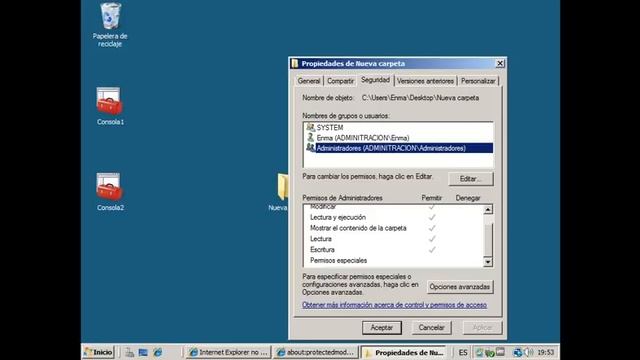Click the folder icon in dialog title bar
Viewport: 640px width, 360px height.
295,63
